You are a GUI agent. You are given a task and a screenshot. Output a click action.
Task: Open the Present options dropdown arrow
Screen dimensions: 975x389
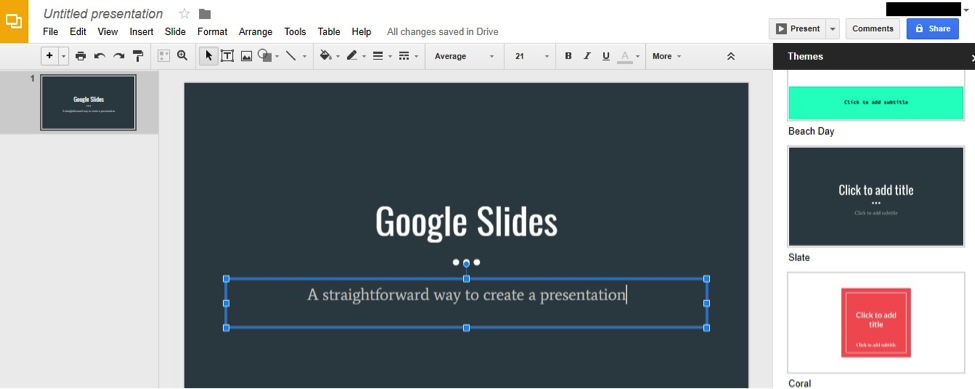pos(833,29)
